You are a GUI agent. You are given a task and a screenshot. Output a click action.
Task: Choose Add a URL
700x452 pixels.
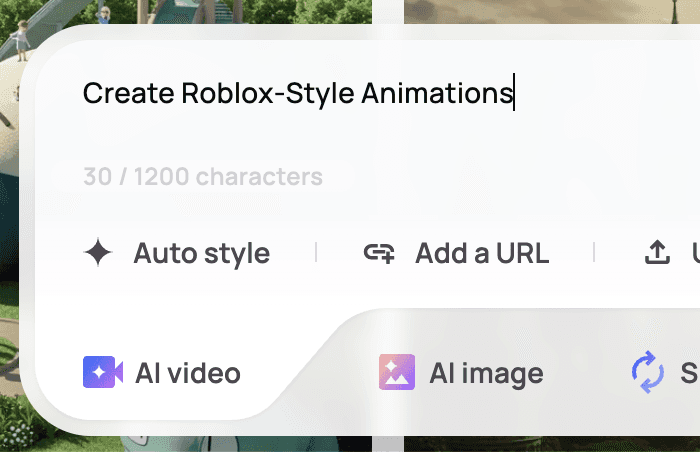[456, 253]
